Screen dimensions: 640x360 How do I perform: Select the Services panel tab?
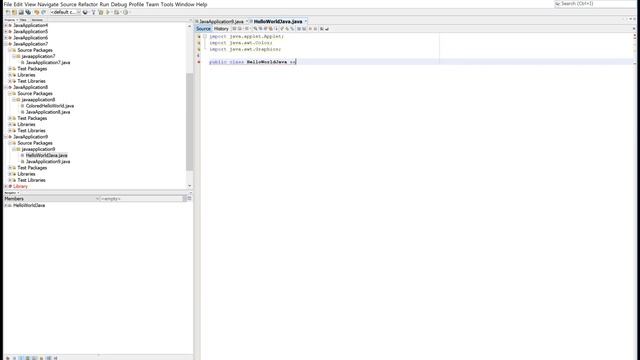37,20
